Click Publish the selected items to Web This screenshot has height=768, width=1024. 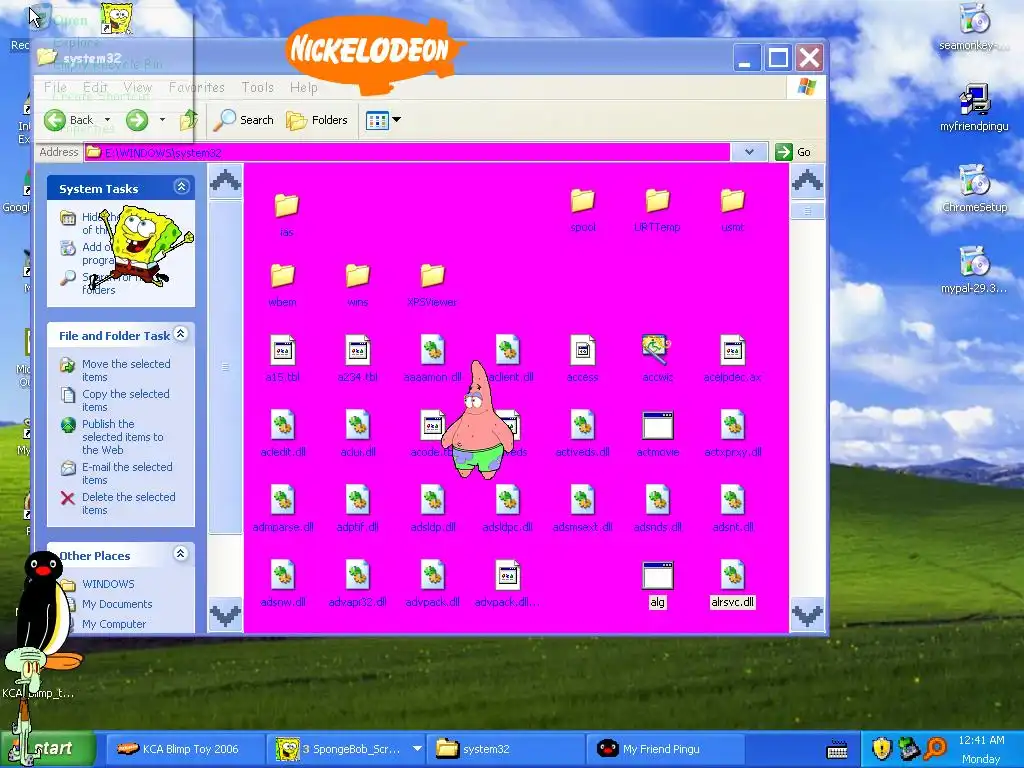click(112, 437)
